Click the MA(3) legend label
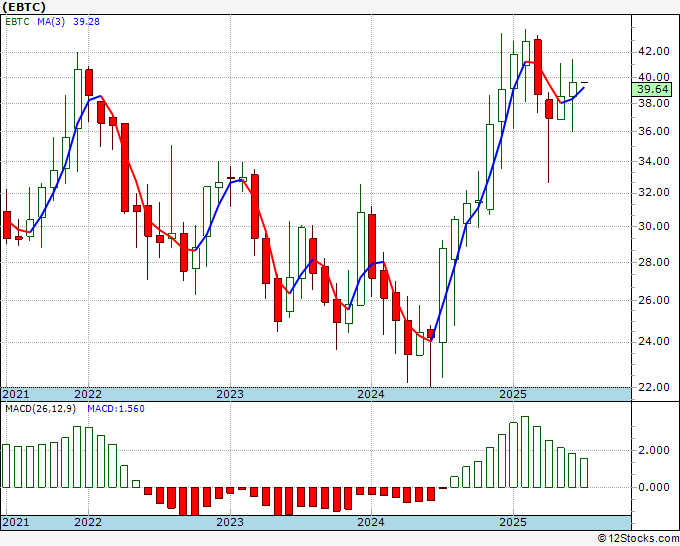 tap(51, 21)
